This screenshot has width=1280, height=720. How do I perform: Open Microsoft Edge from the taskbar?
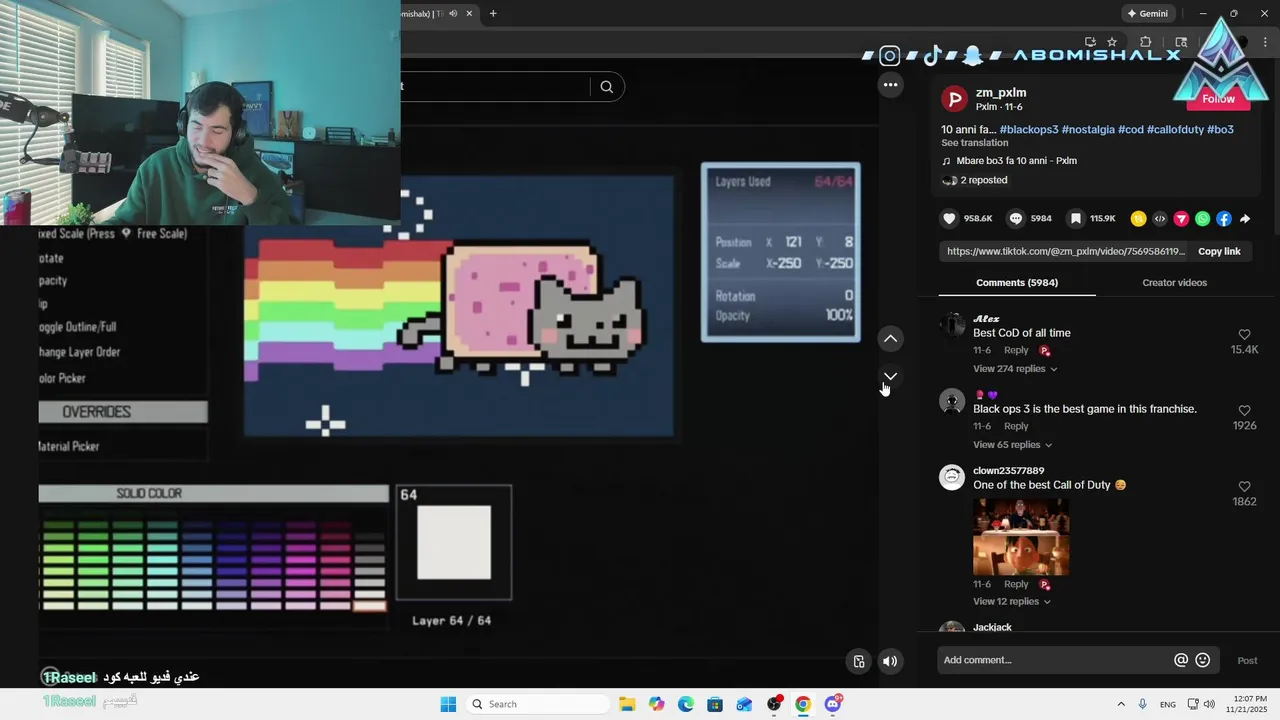686,704
